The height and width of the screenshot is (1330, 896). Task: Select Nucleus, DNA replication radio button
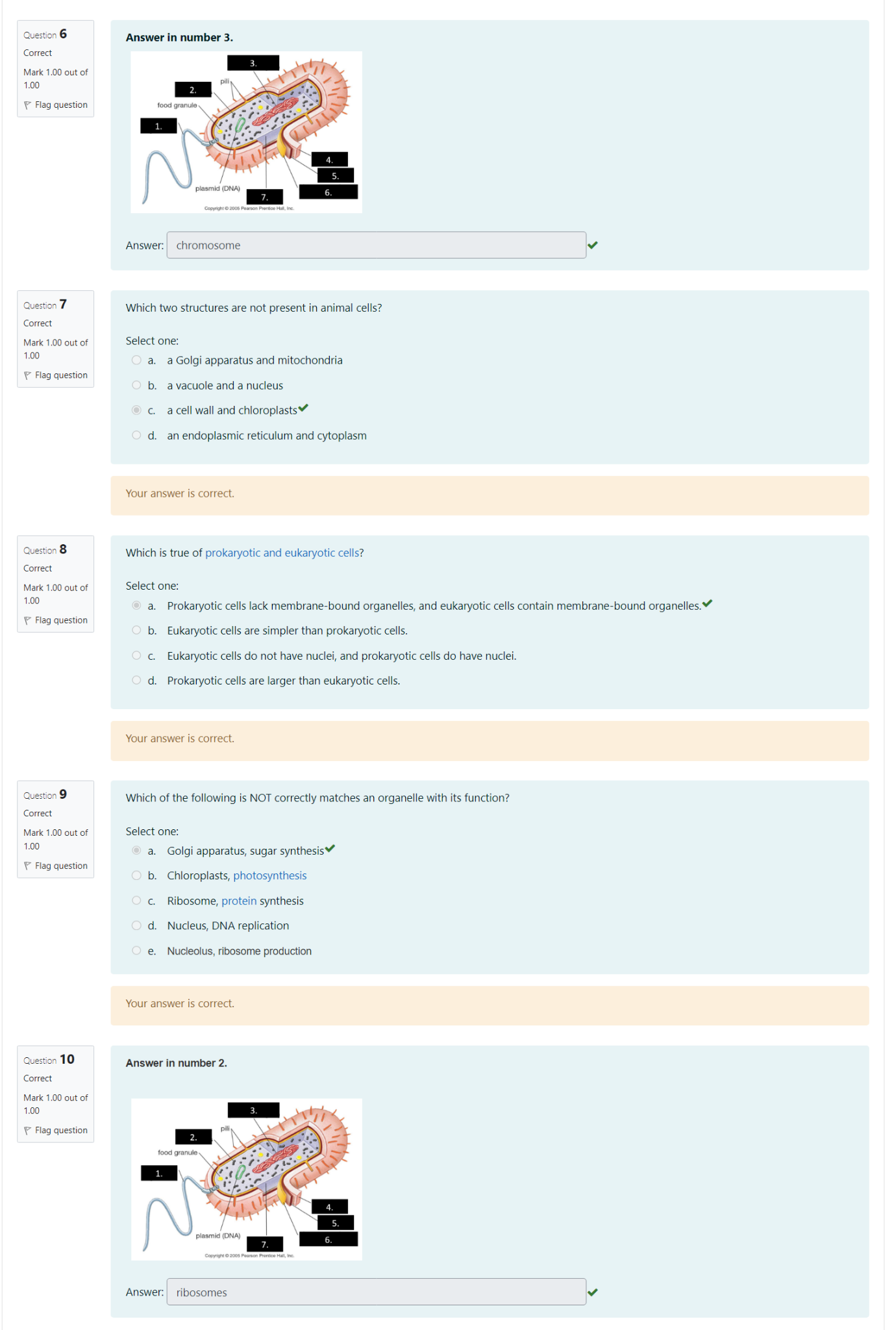136,925
